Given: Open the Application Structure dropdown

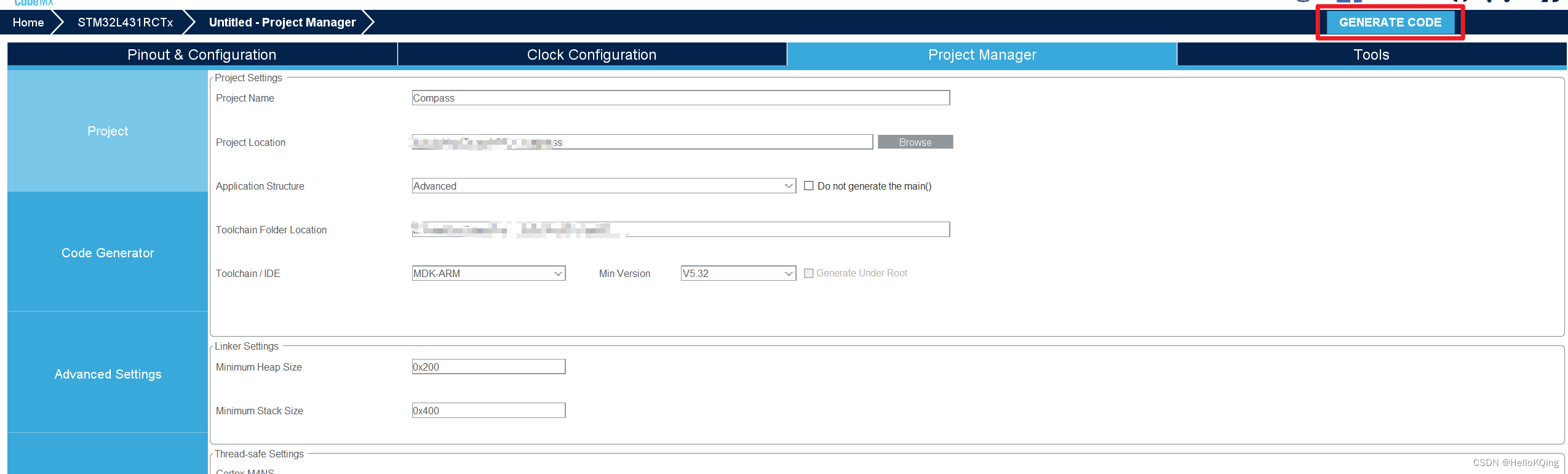Looking at the screenshot, I should pos(604,186).
